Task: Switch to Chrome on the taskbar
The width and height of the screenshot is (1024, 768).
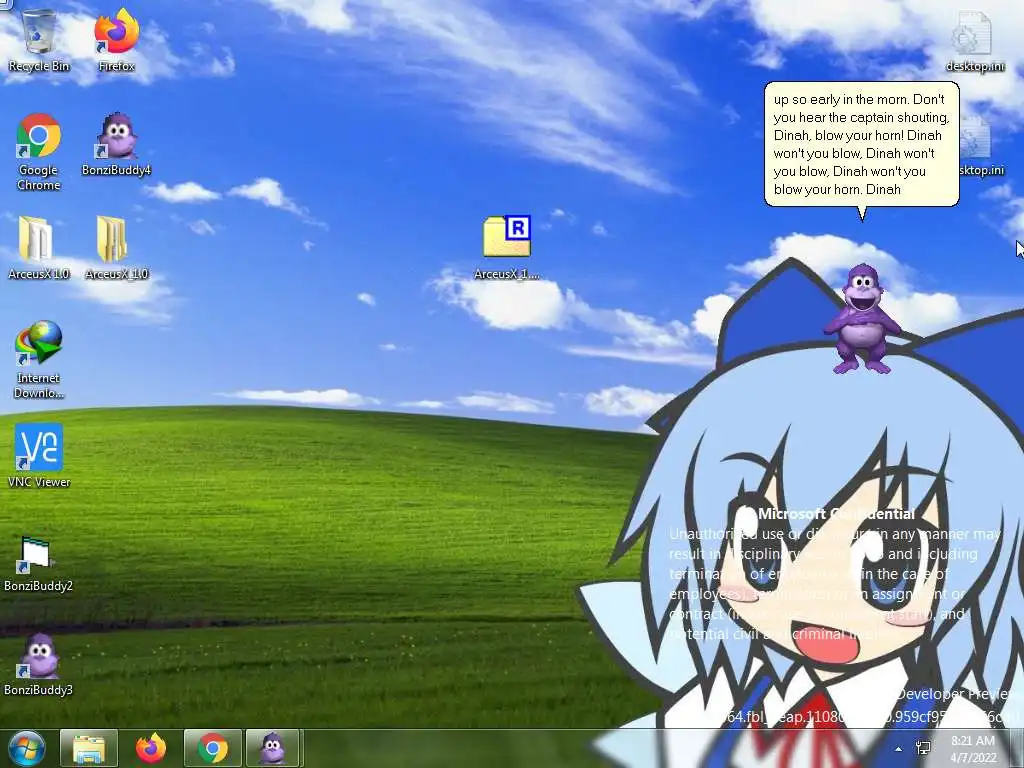Action: point(213,748)
